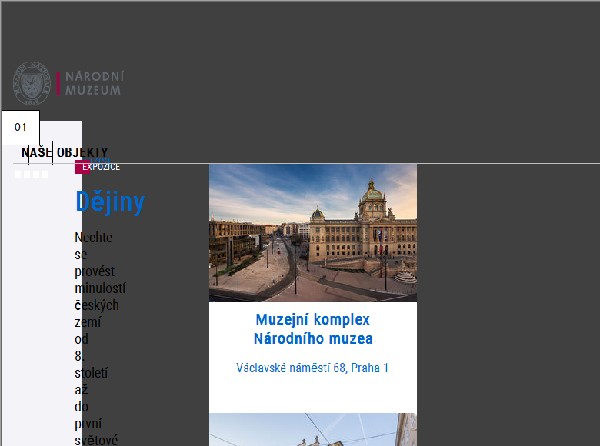Screen dimensions: 600x446
Task: Select the 01 slide tab
Action: tap(21, 127)
